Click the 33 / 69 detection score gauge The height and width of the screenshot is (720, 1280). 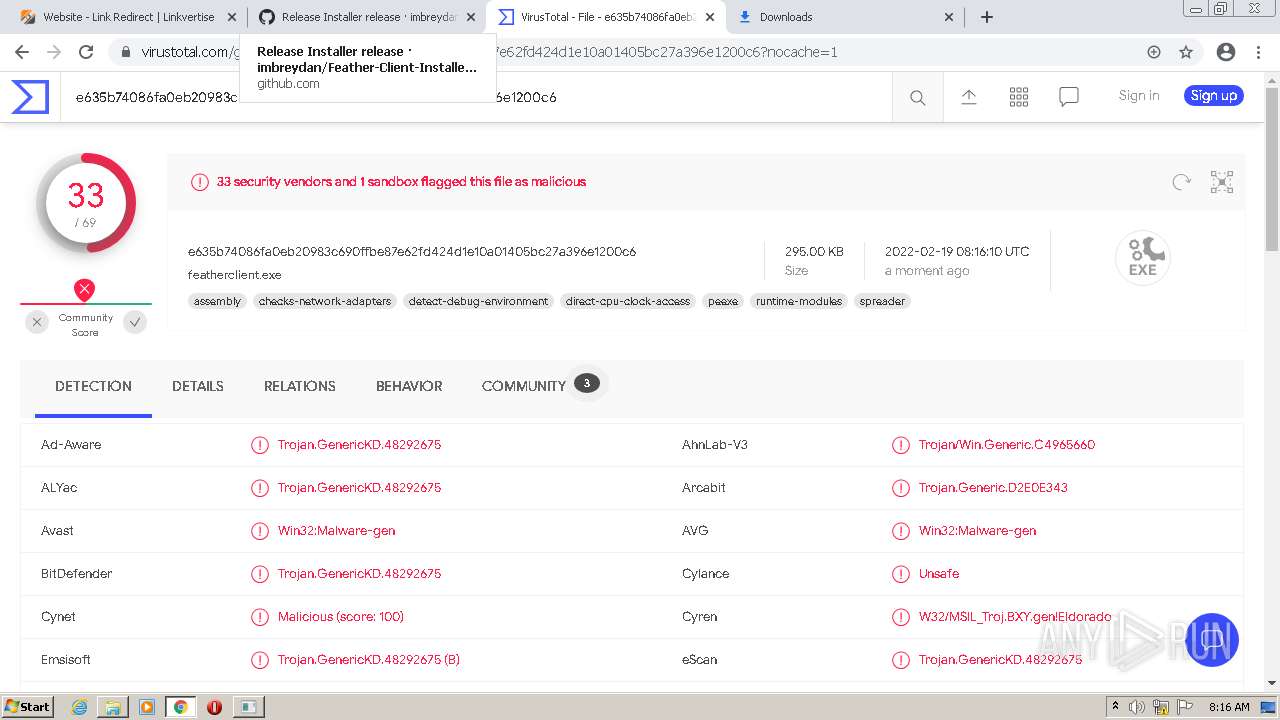click(x=86, y=203)
